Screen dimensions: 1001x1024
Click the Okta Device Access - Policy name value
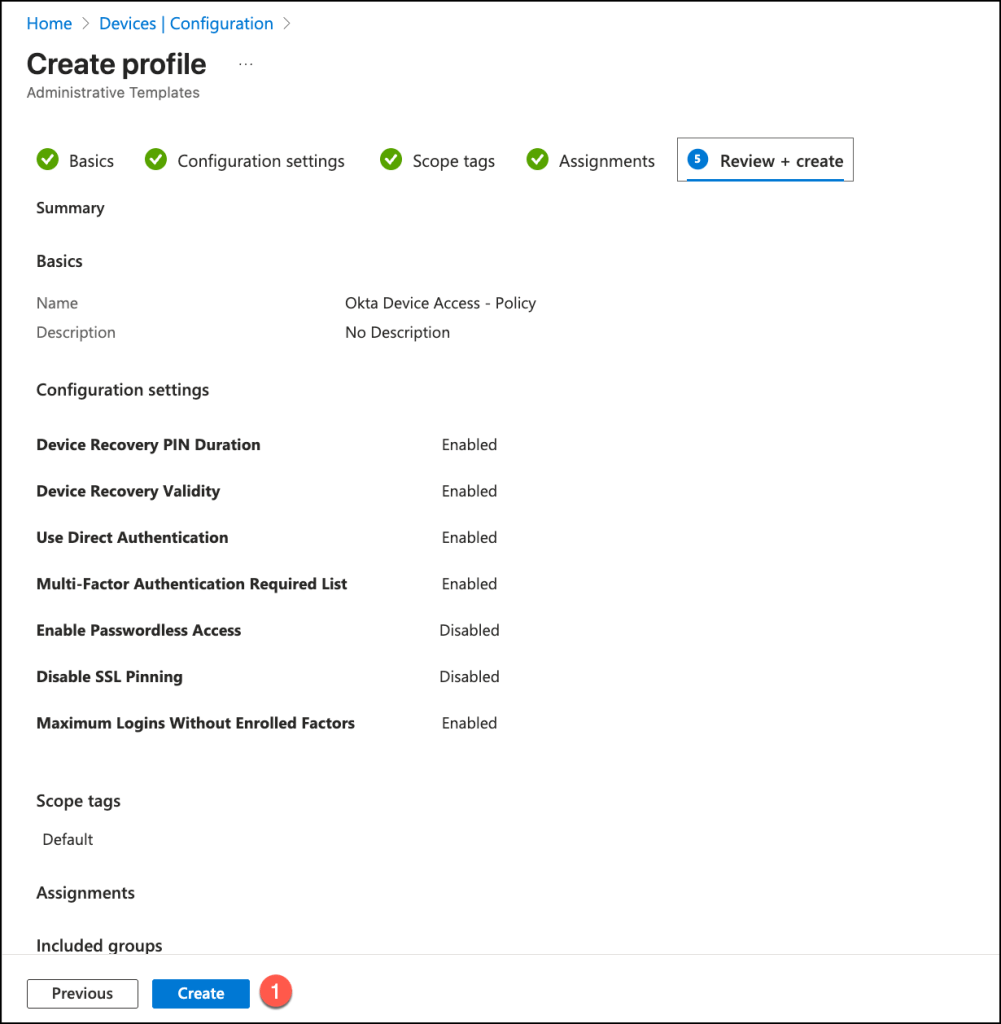click(x=440, y=303)
